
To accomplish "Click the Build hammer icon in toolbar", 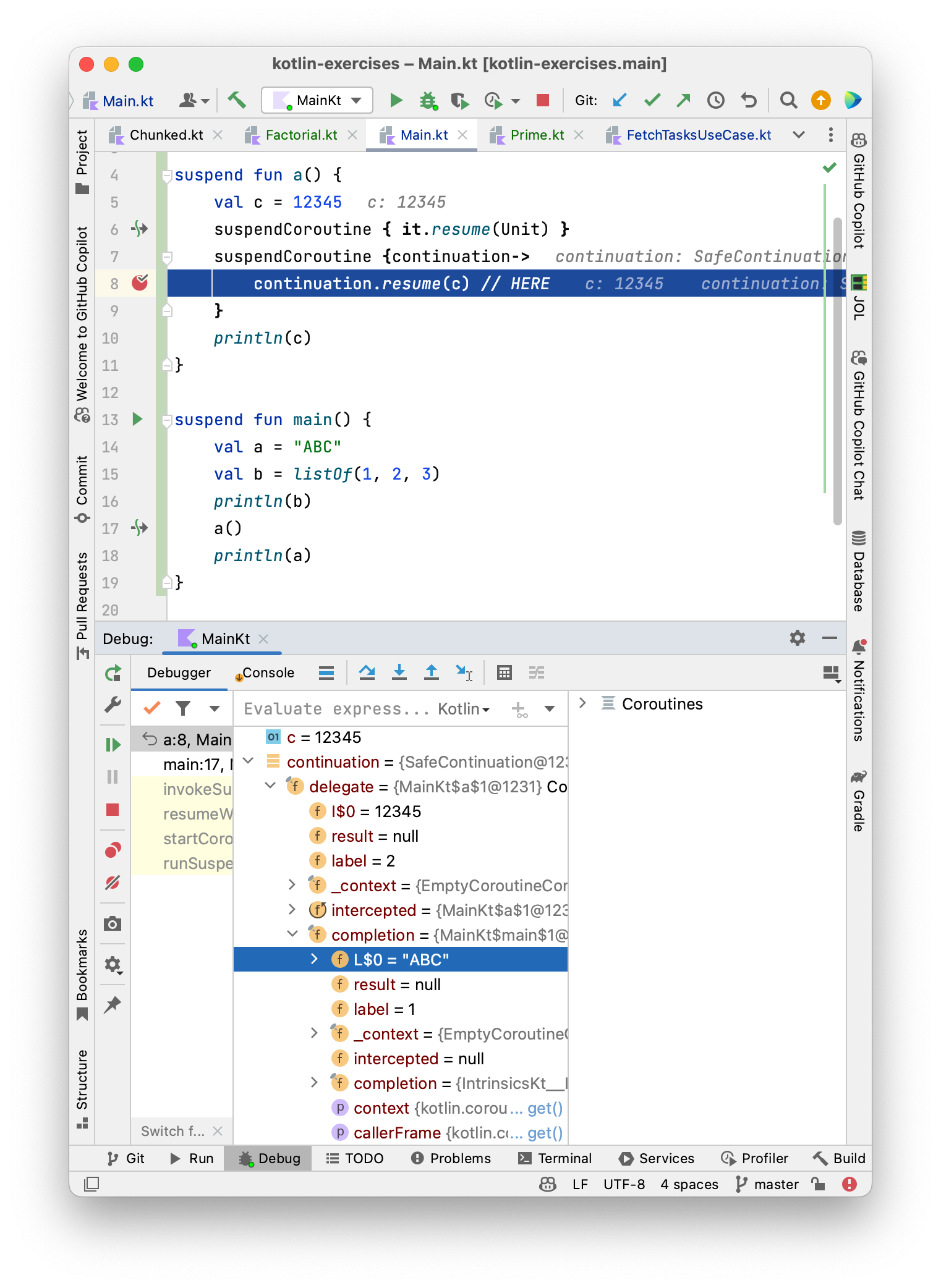I will click(237, 100).
